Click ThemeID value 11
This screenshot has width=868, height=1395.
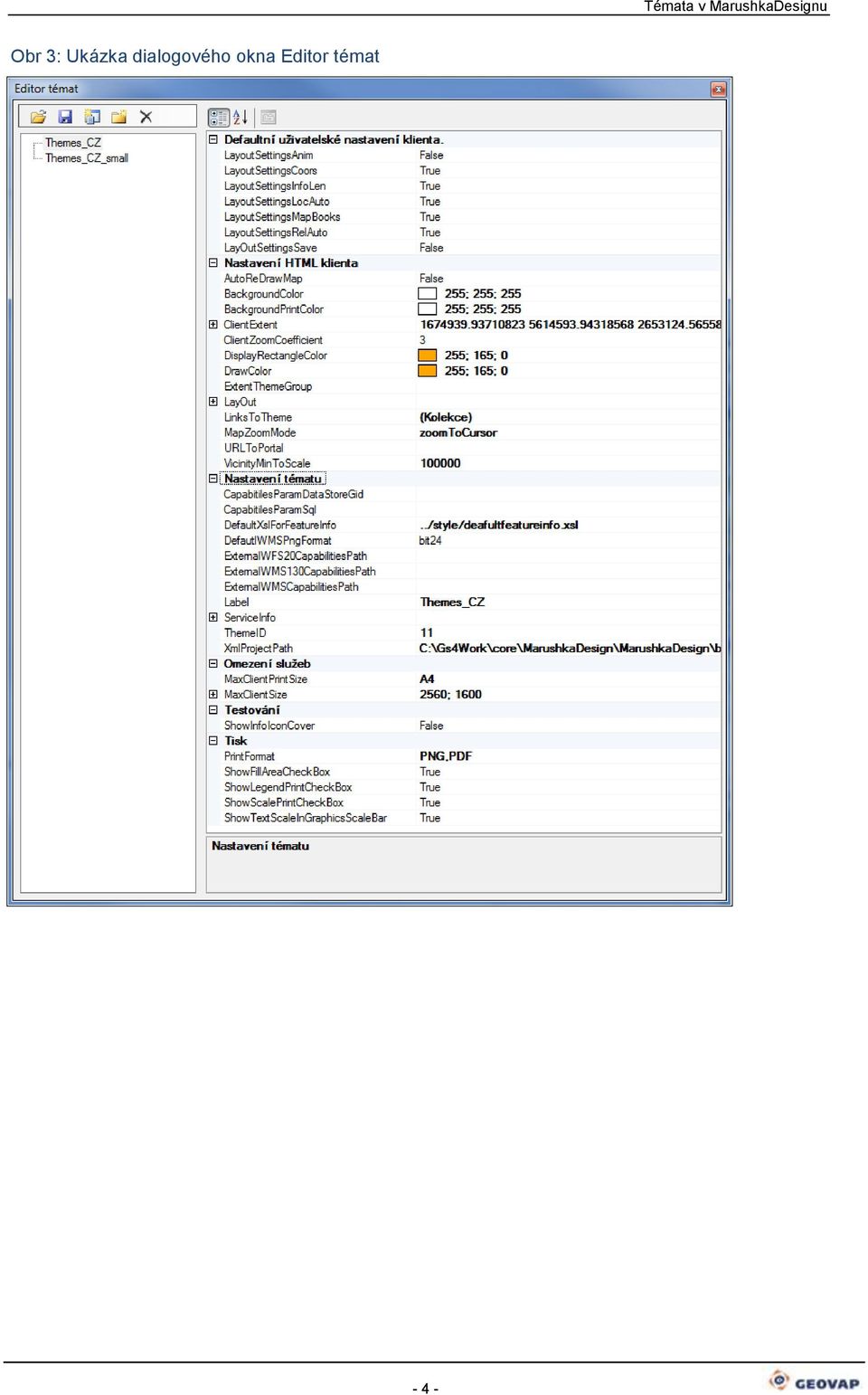click(x=427, y=632)
